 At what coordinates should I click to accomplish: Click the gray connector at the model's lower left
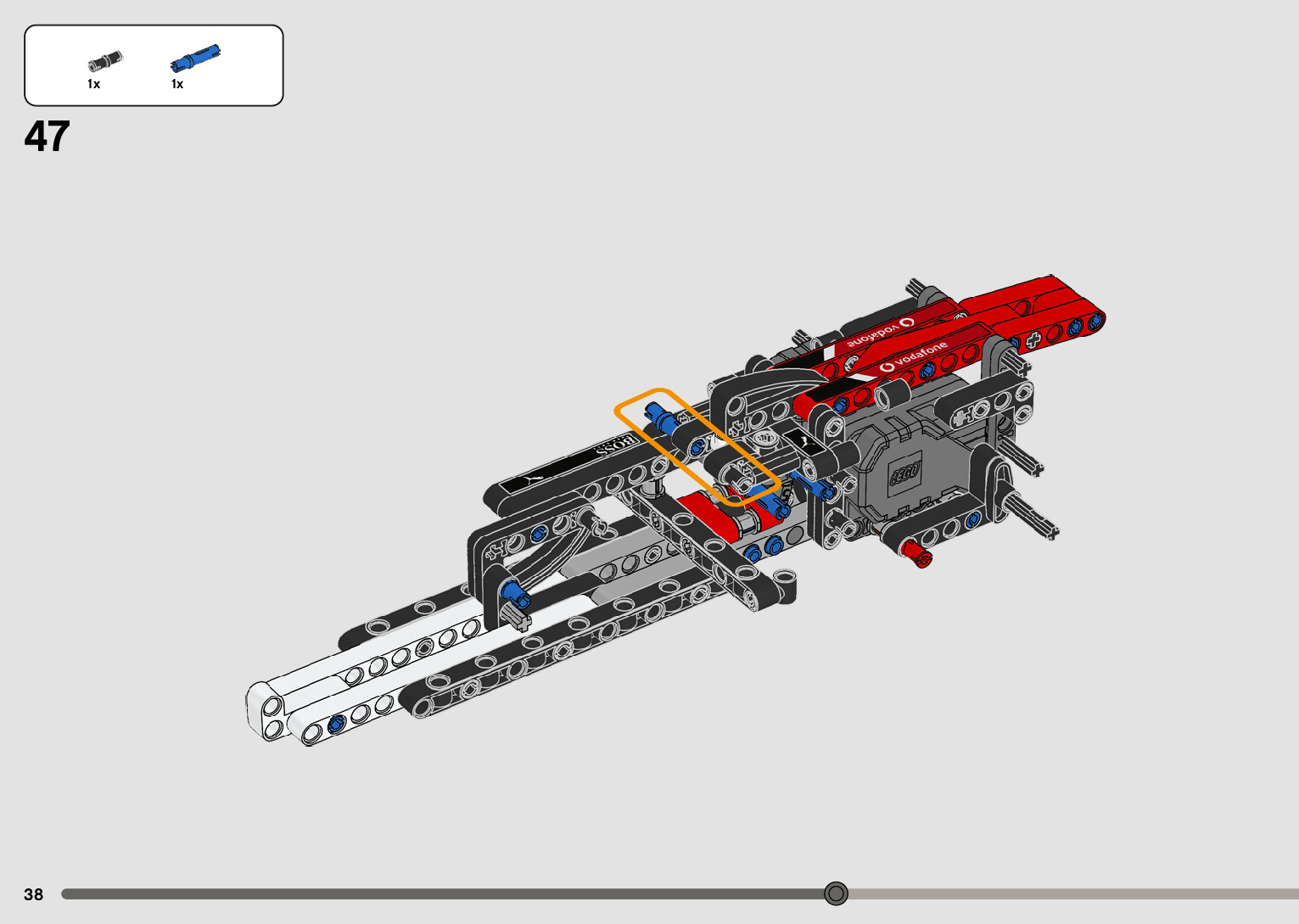(514, 616)
